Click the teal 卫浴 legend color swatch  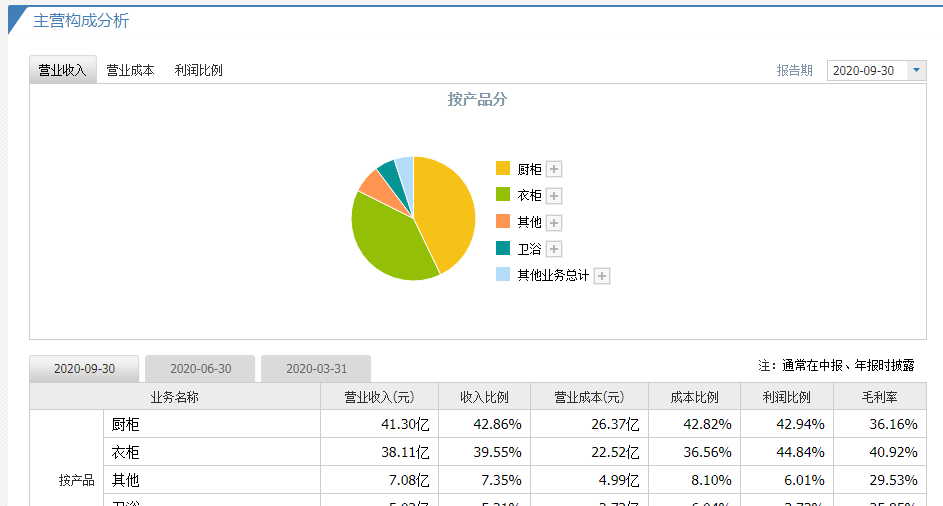[503, 248]
